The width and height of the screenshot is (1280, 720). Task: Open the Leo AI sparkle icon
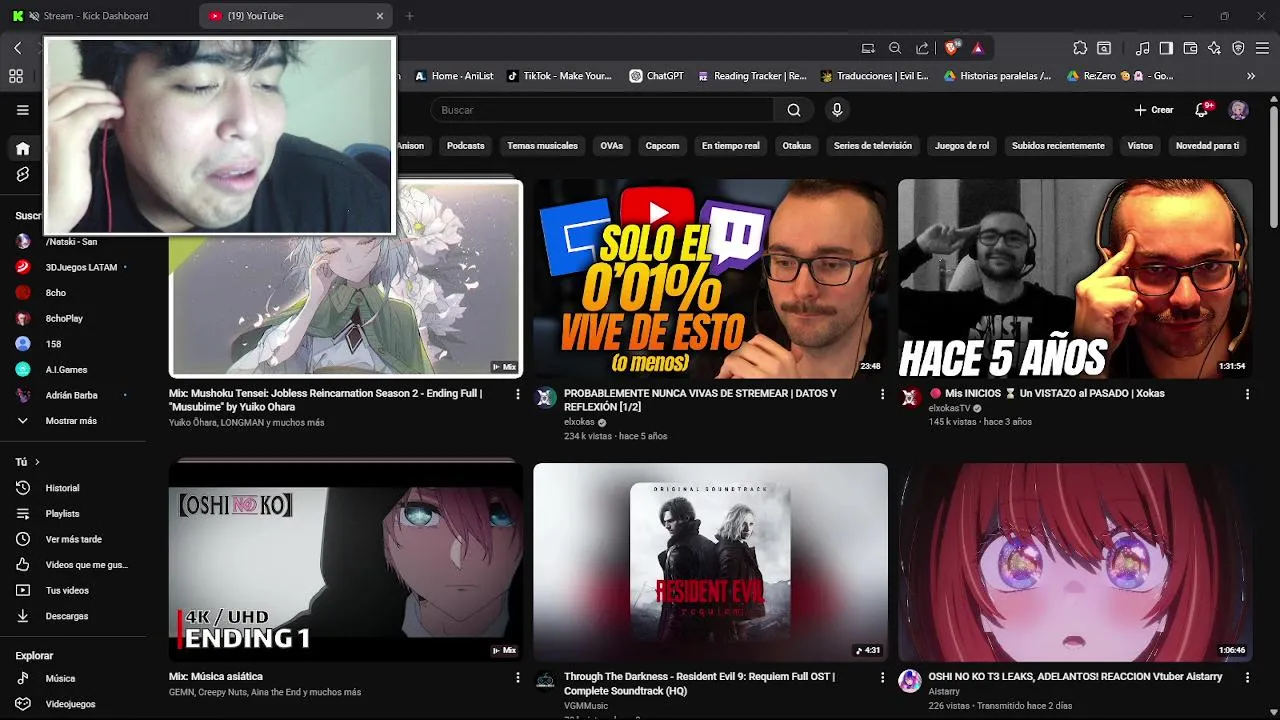coord(1214,48)
